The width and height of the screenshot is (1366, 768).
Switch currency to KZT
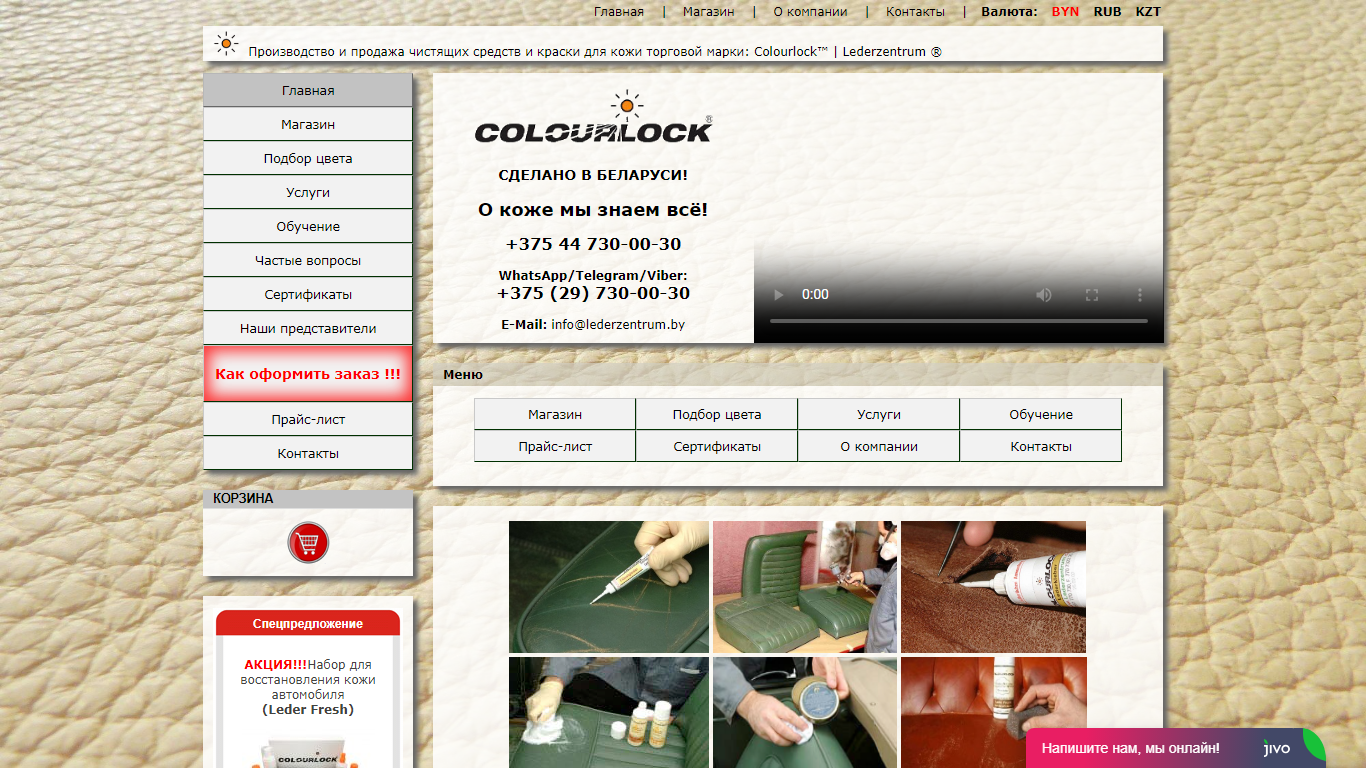click(1148, 12)
